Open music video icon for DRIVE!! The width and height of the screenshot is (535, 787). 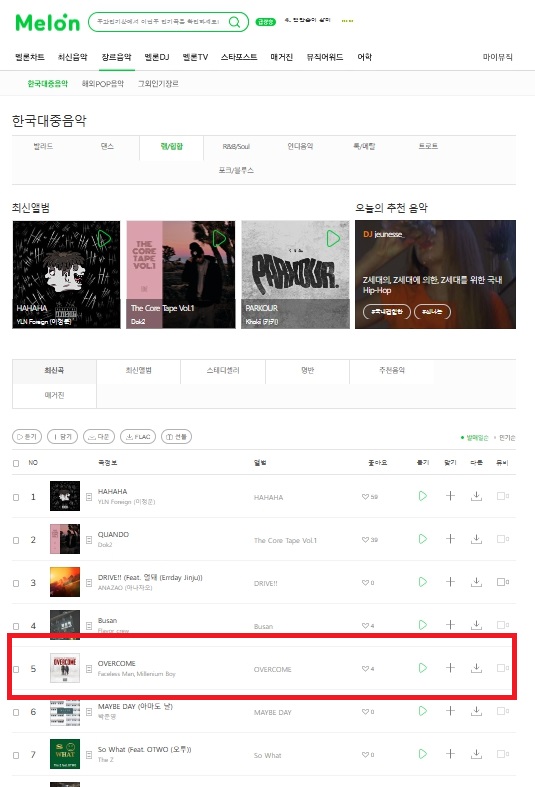point(502,582)
